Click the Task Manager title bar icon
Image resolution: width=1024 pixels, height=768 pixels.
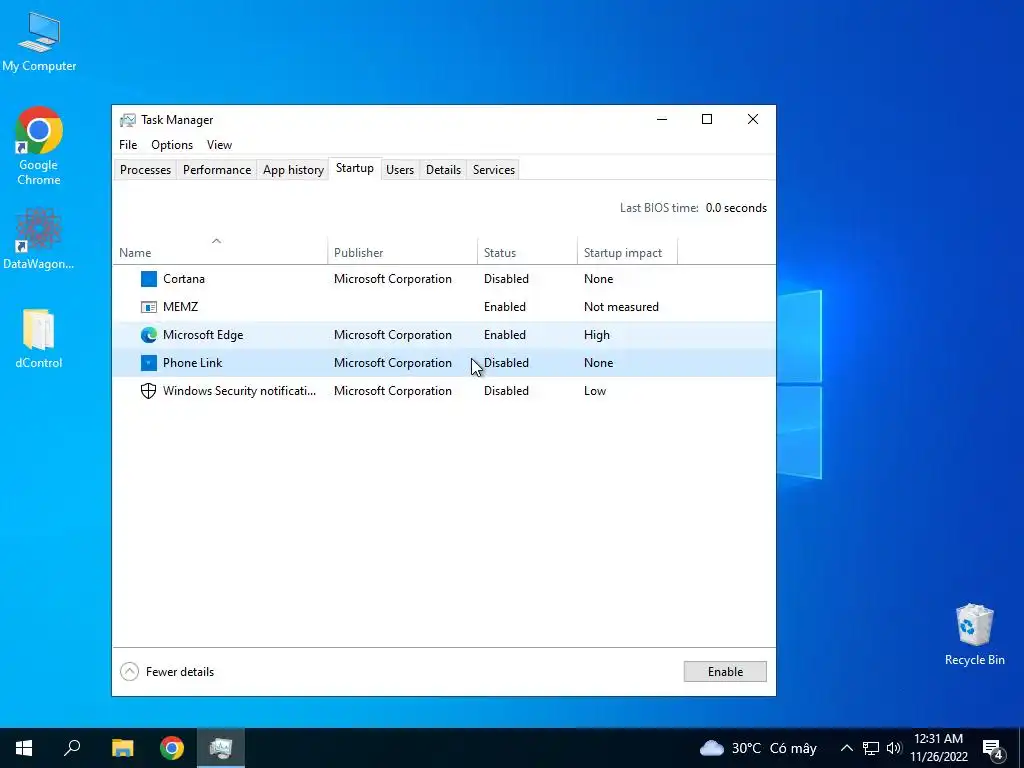coord(127,120)
